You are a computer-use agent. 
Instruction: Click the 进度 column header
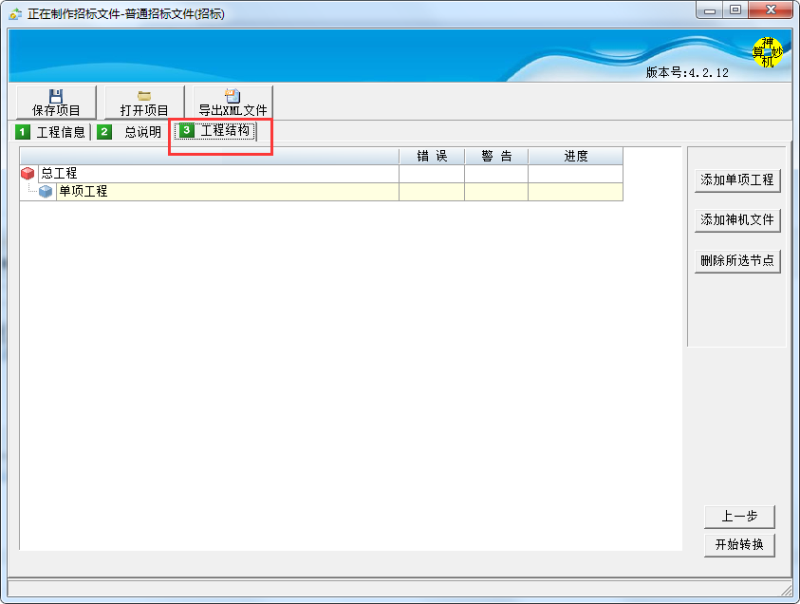click(575, 156)
